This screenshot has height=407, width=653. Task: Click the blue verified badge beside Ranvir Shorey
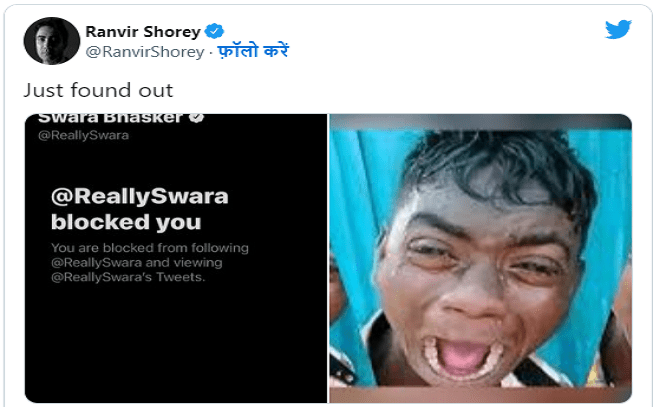(214, 31)
